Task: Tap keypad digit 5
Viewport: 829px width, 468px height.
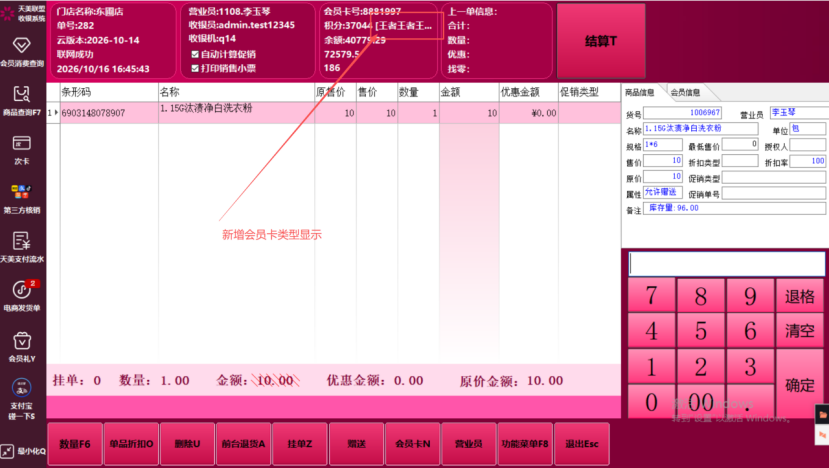Action: (x=701, y=331)
